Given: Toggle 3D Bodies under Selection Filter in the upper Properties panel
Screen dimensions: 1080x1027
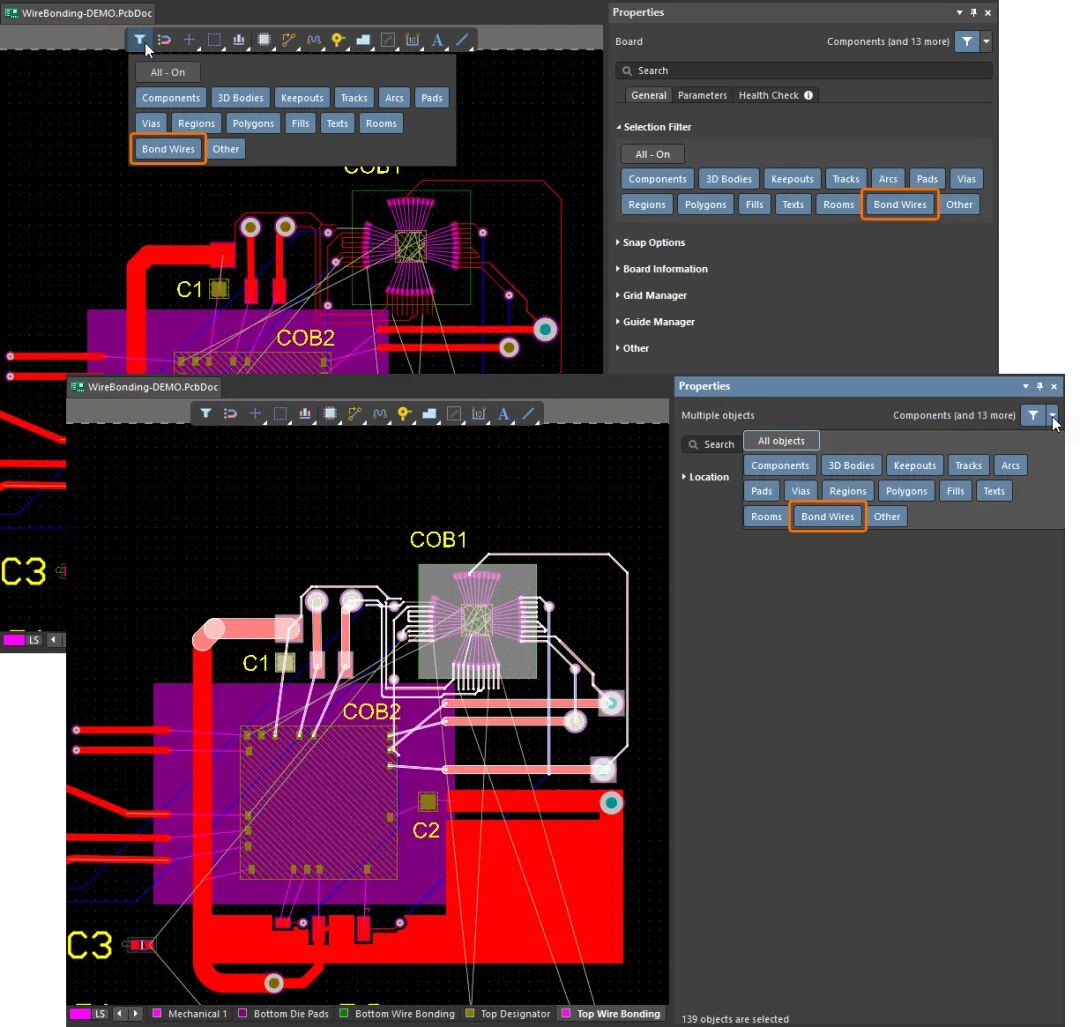Looking at the screenshot, I should (729, 179).
